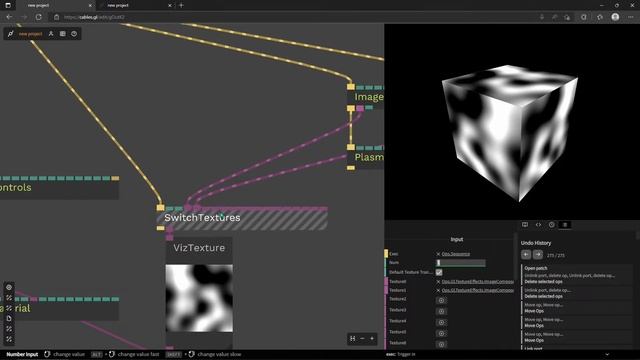Click the document/file icon in the left sidebar
The width and height of the screenshot is (640, 360).
pos(9,318)
